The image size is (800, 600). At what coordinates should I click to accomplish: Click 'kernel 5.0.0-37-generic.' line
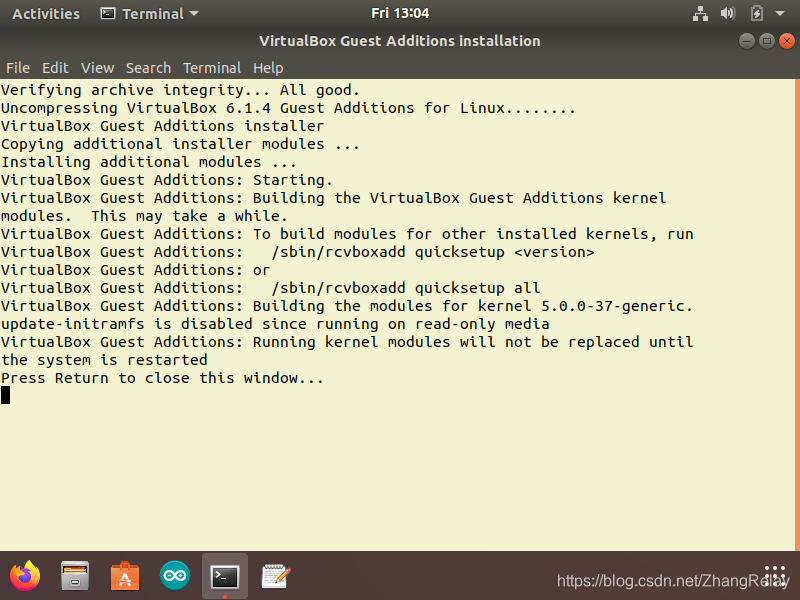pos(346,306)
